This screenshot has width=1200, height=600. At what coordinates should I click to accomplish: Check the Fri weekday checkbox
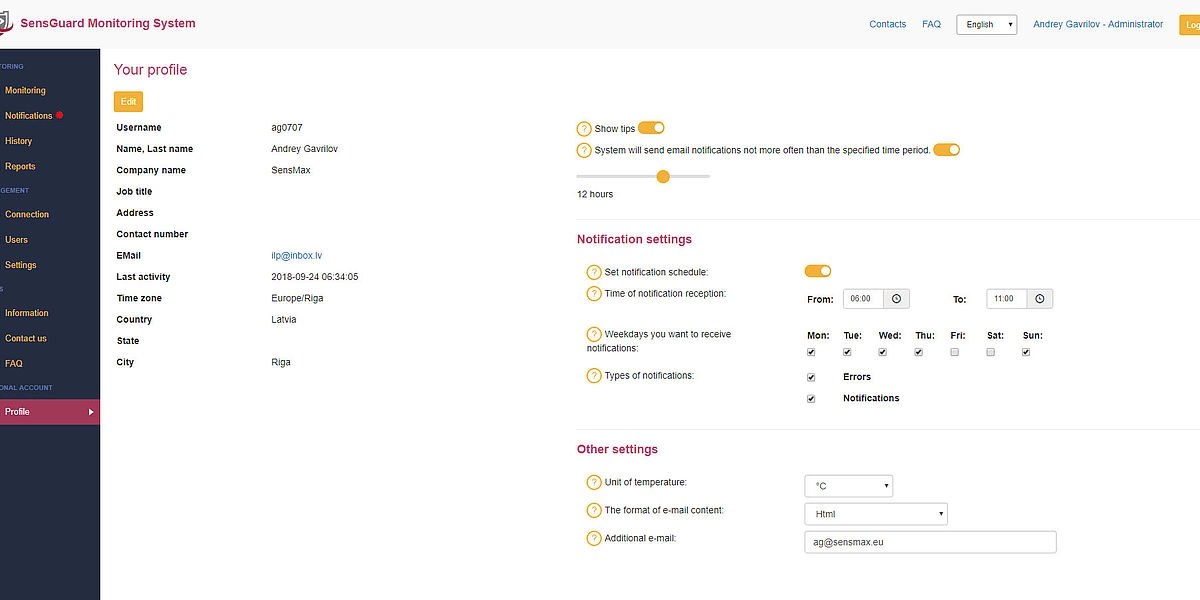[x=954, y=352]
